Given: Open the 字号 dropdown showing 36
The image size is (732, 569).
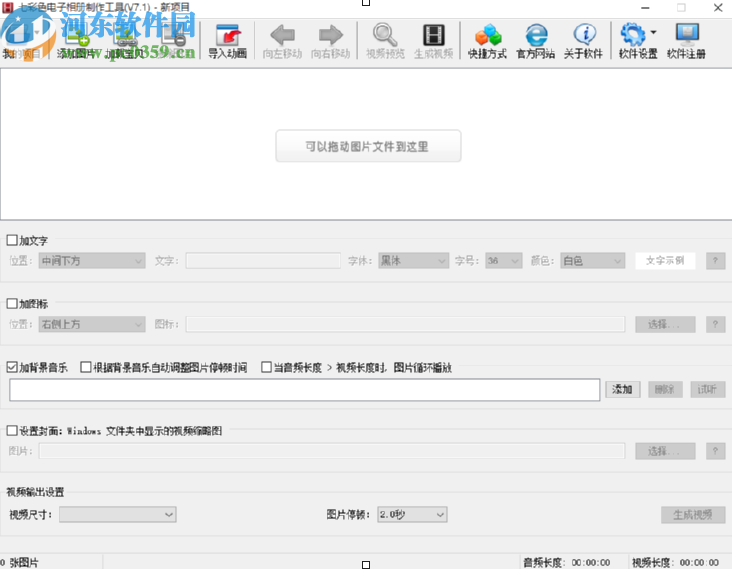Looking at the screenshot, I should 504,260.
